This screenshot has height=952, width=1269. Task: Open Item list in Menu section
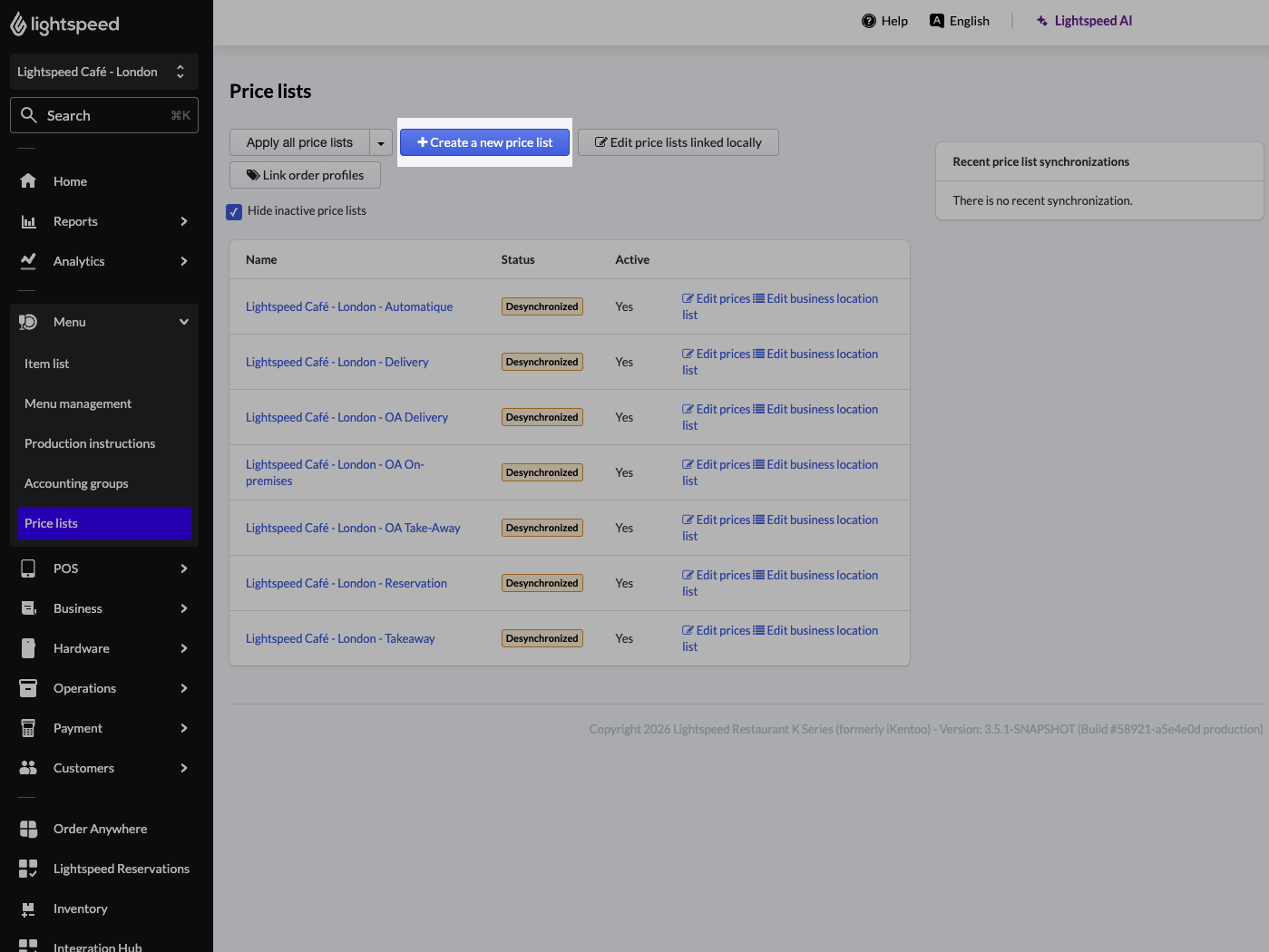click(104, 364)
